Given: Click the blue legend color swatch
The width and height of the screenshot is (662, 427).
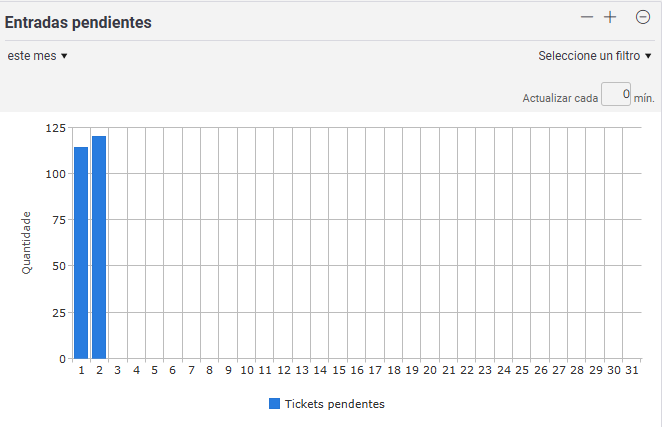Looking at the screenshot, I should click(274, 404).
